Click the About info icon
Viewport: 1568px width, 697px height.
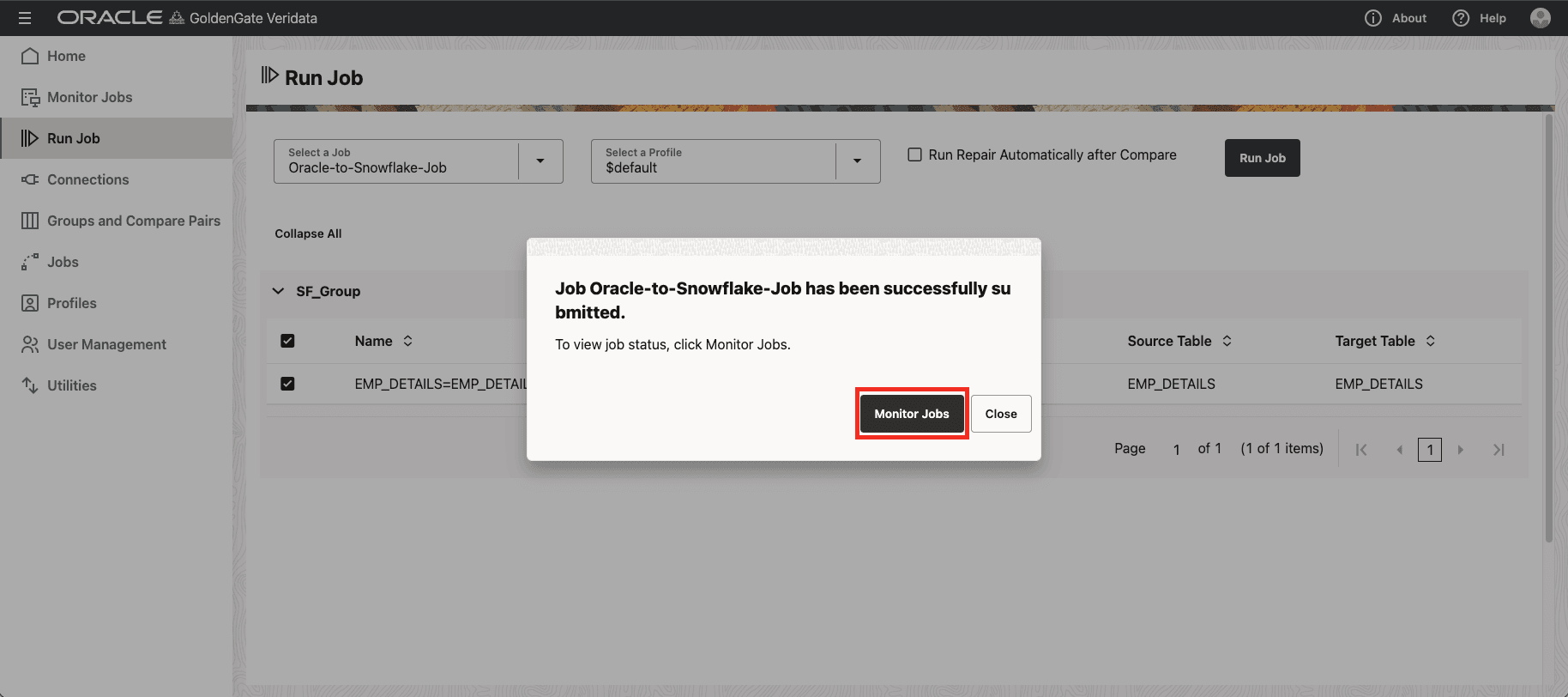pos(1373,18)
